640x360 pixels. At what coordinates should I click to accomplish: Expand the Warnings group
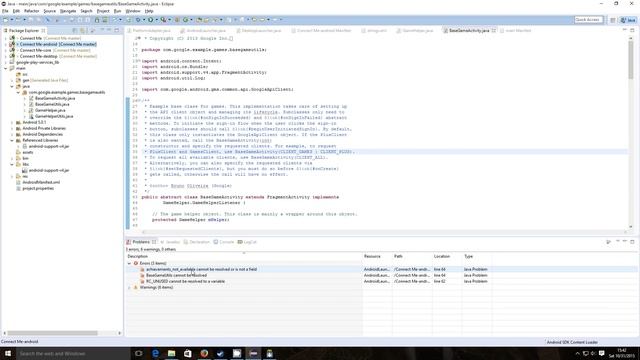tap(129, 288)
